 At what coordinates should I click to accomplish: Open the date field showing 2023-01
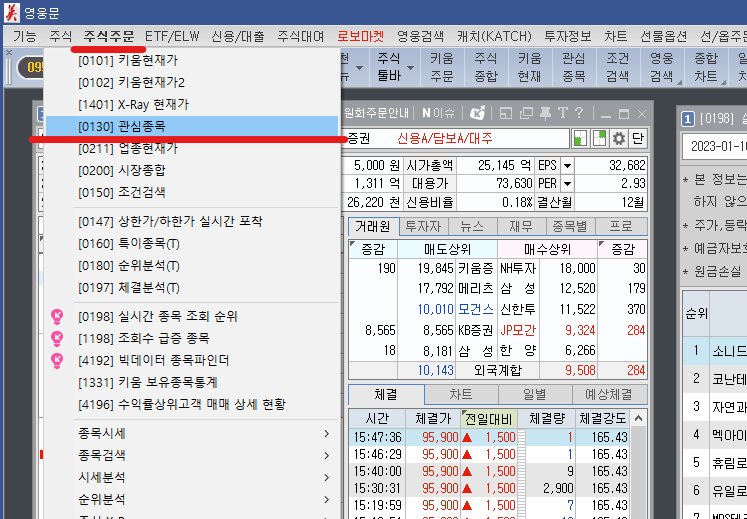pos(715,146)
